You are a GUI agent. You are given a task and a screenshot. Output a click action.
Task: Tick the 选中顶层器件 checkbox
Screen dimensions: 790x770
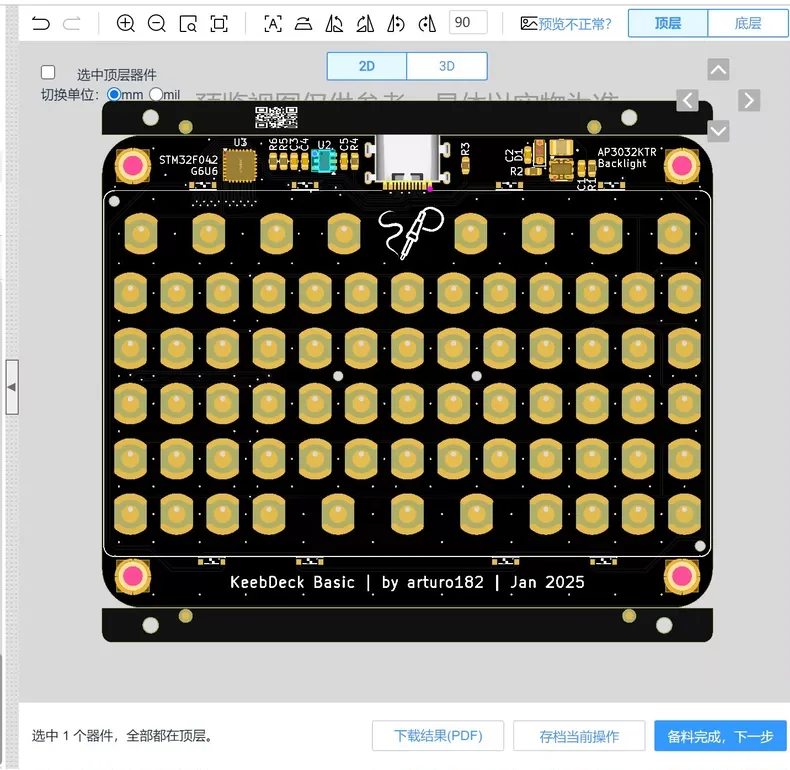coord(48,73)
